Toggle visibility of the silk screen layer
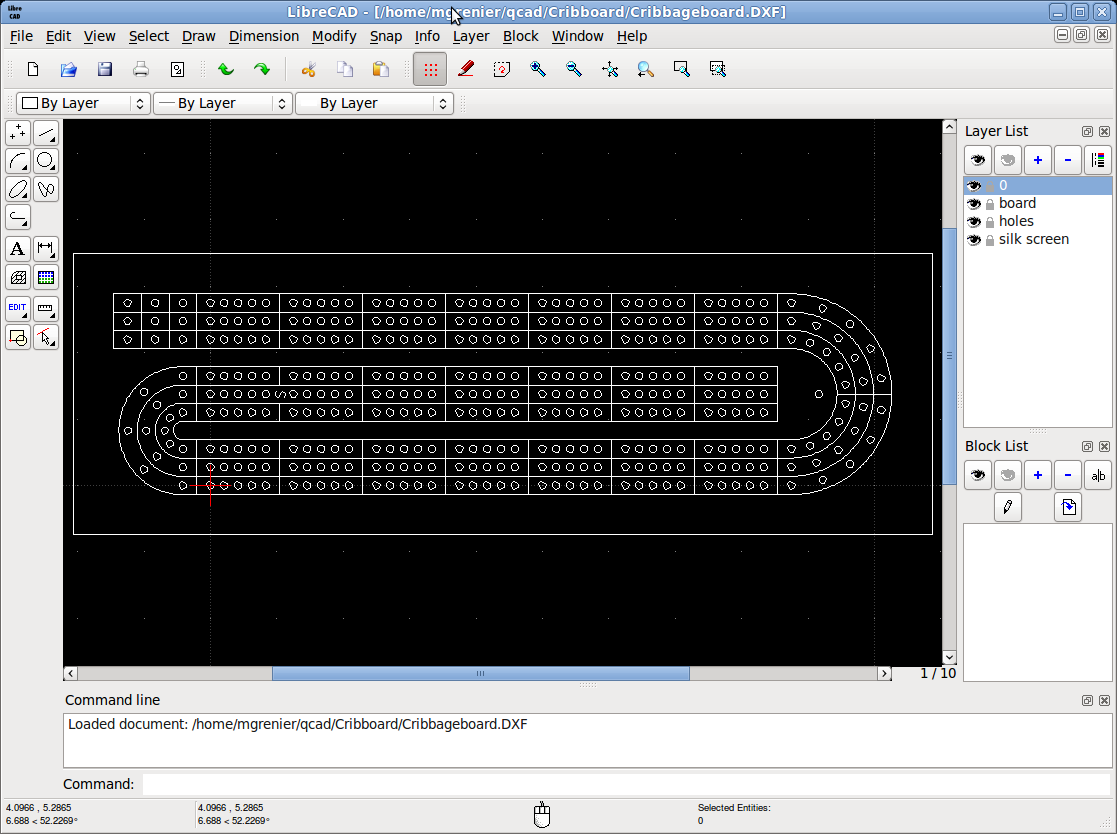Image resolution: width=1117 pixels, height=834 pixels. pos(974,239)
